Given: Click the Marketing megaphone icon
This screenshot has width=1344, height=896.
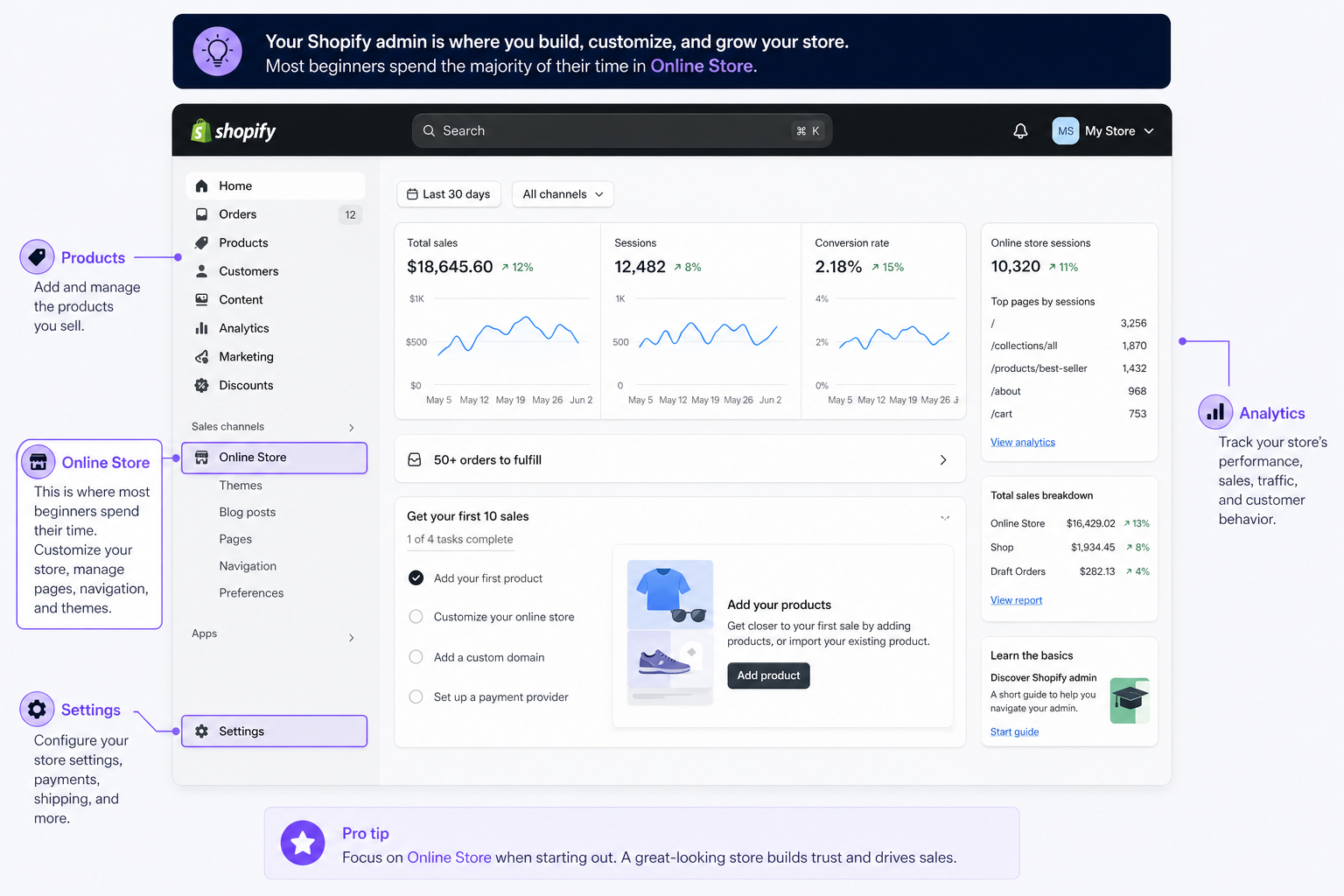Looking at the screenshot, I should 202,357.
